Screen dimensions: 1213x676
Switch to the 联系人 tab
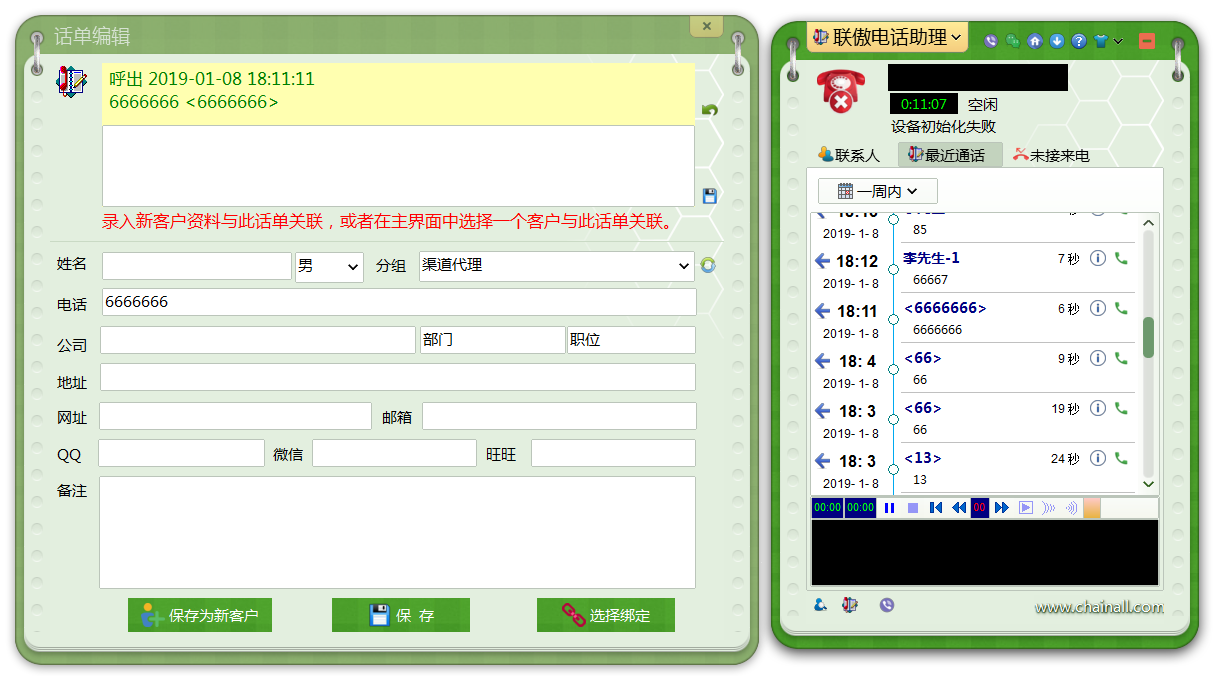[849, 155]
